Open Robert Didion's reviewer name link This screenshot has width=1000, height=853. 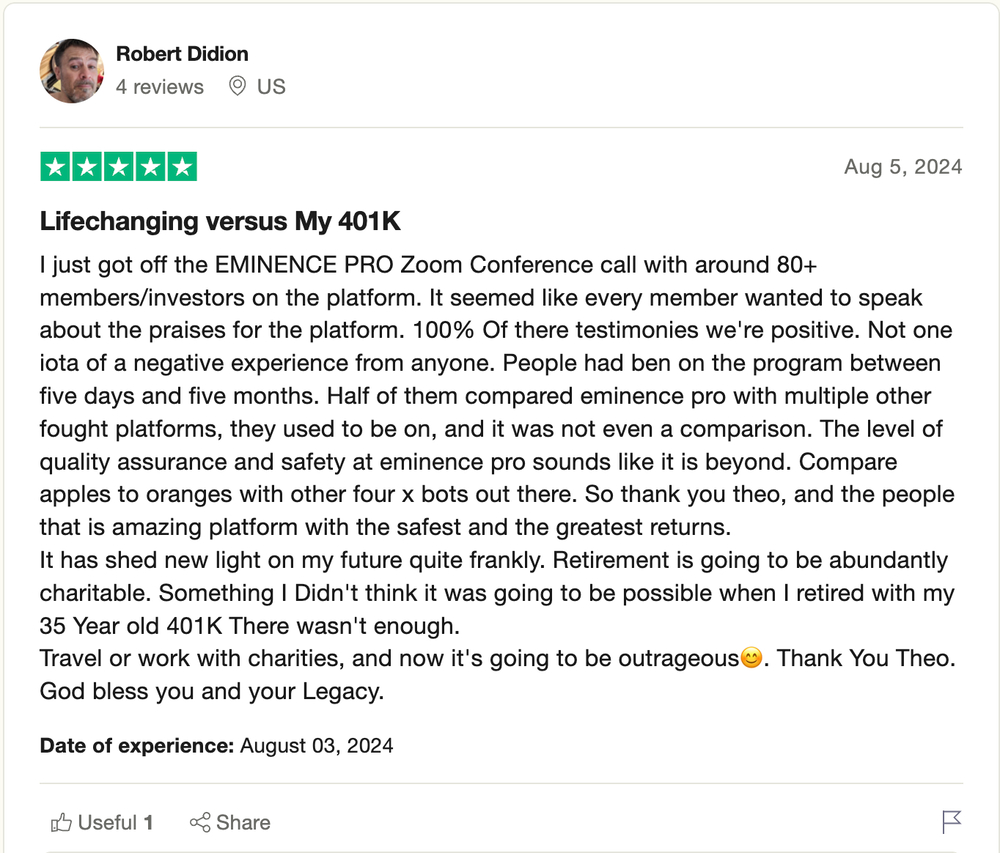(x=182, y=54)
